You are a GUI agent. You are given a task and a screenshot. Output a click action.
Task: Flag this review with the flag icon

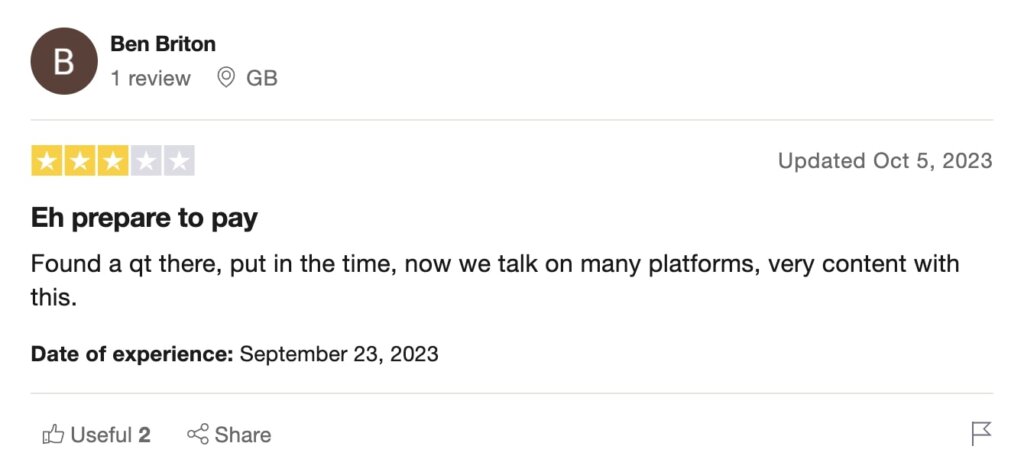coord(981,433)
